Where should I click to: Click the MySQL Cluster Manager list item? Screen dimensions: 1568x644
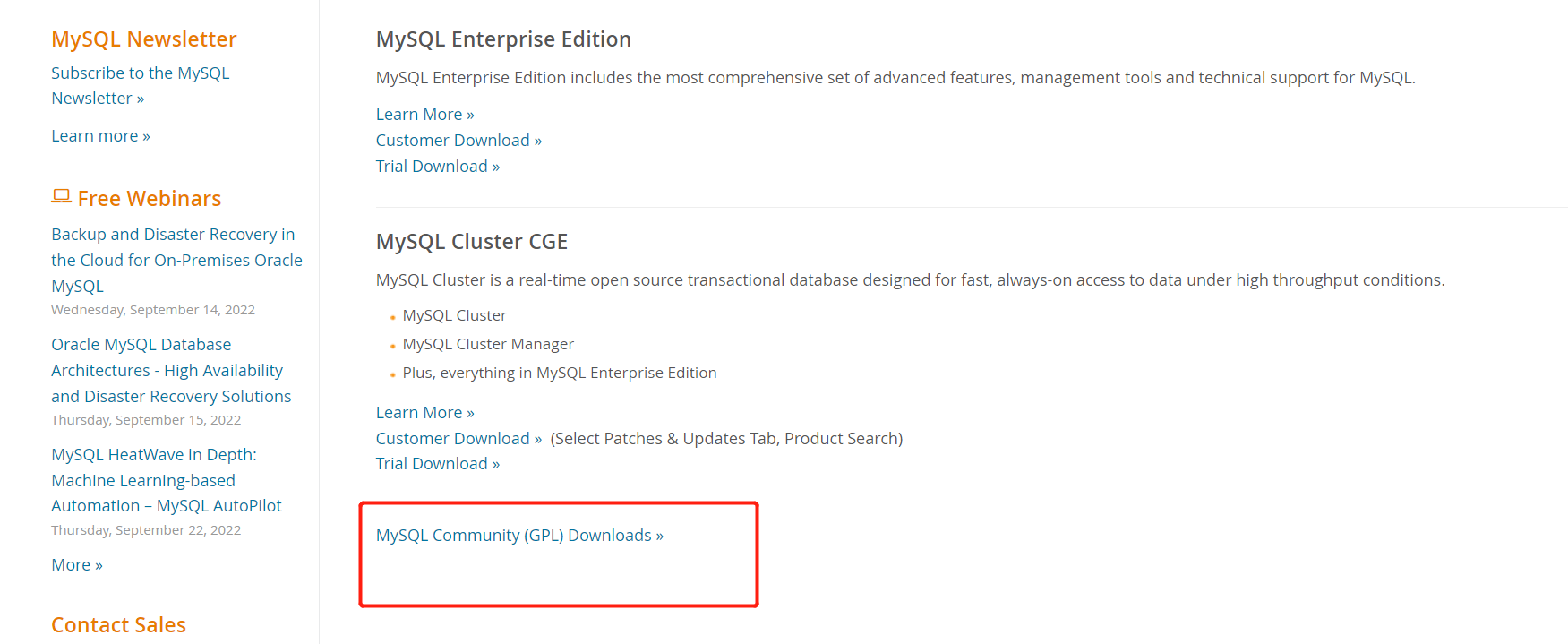(x=488, y=344)
